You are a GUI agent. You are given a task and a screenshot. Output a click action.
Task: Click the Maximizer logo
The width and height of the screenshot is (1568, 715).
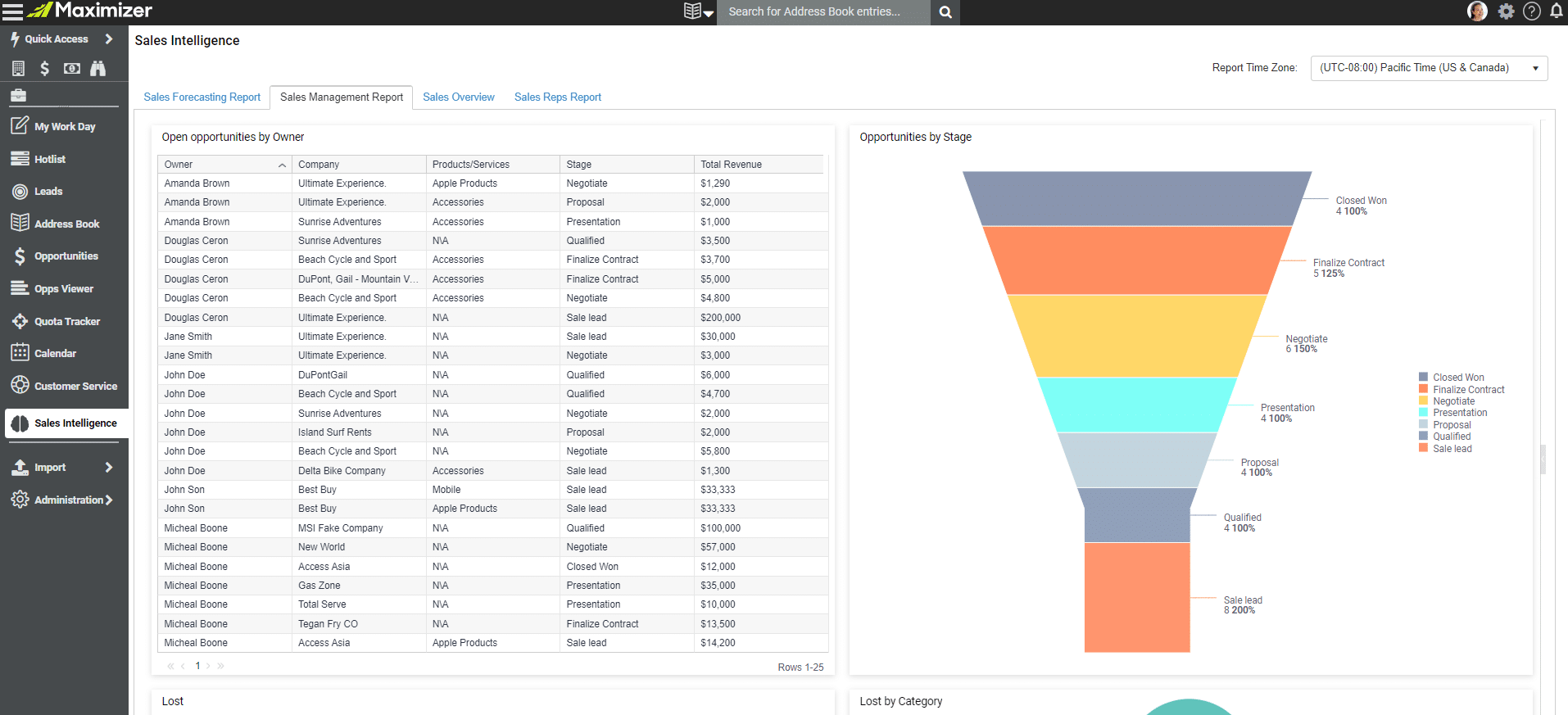pyautogui.click(x=90, y=11)
